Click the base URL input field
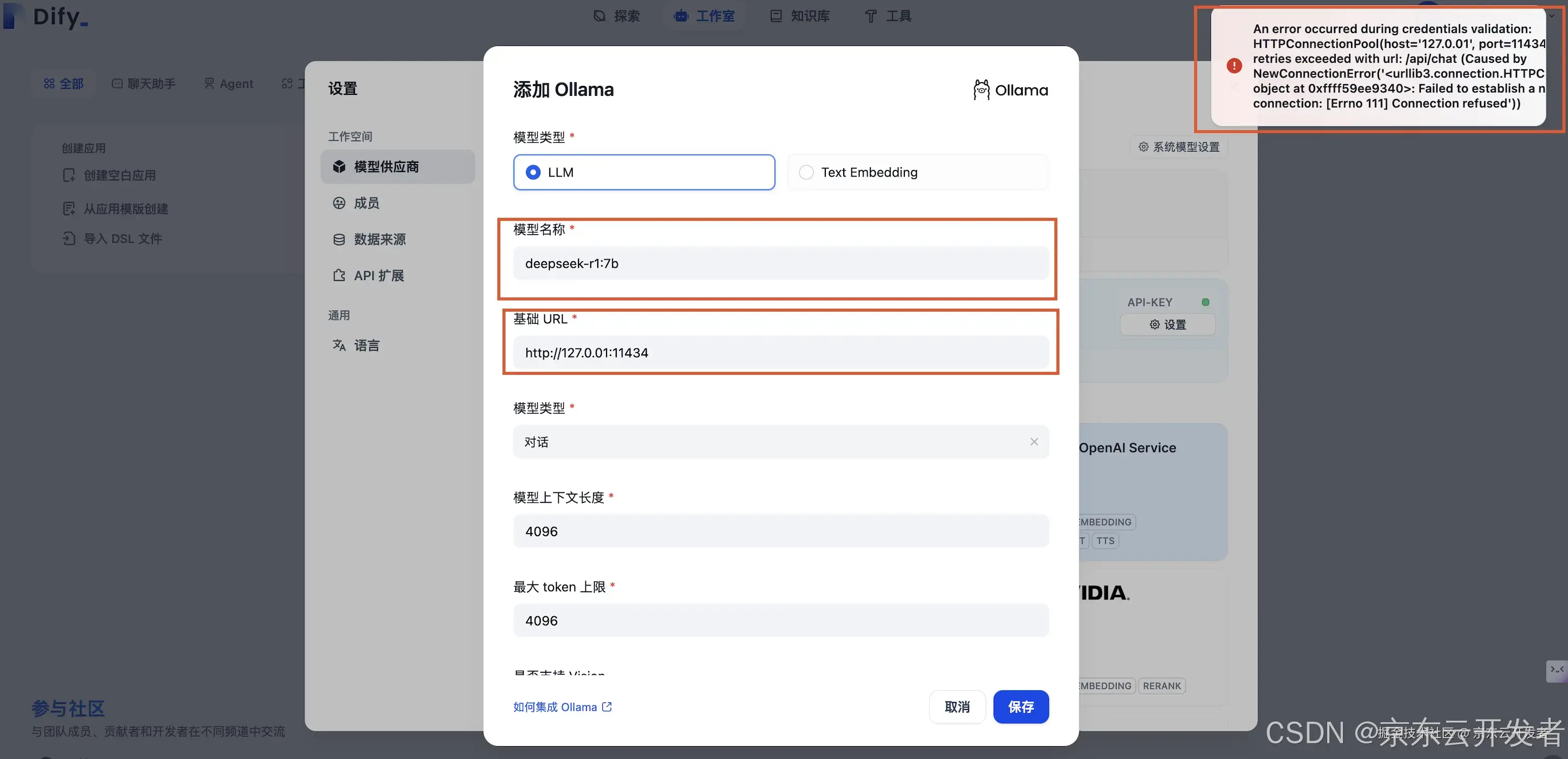 pos(780,353)
